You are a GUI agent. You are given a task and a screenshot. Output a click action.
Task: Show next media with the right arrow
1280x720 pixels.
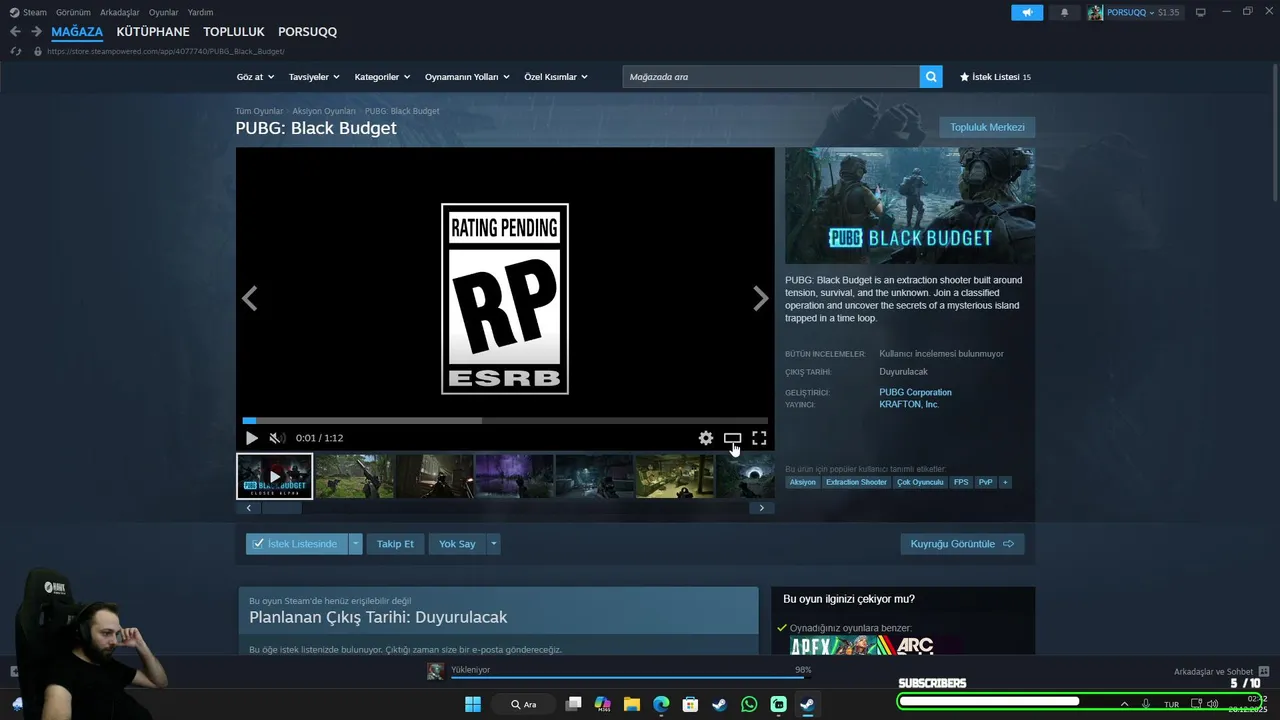pyautogui.click(x=761, y=298)
